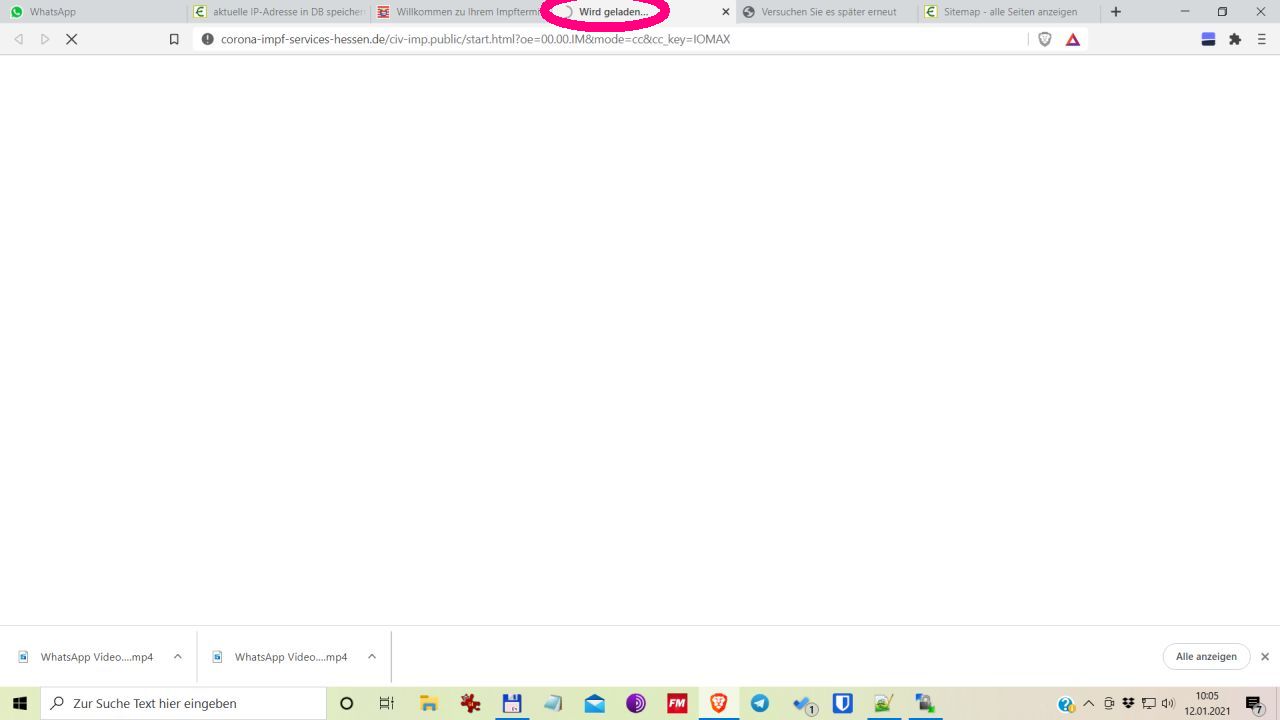
Task: Open Telegram from the taskbar
Action: coord(760,703)
